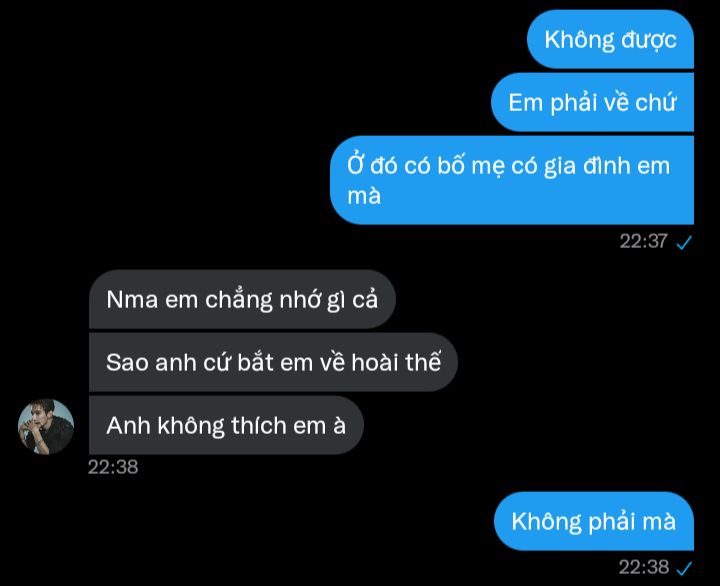Click the 'Không phải mà' message bubble
Screen dimensions: 720x586
[x=594, y=521]
